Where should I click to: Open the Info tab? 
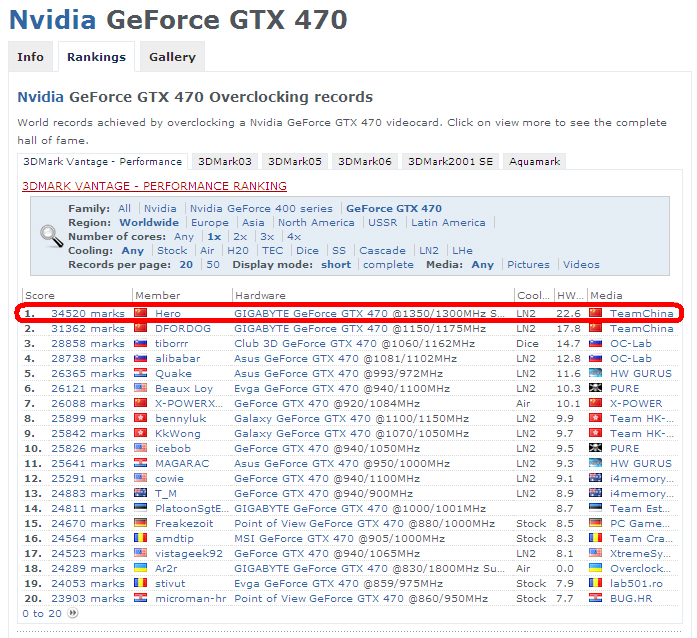tap(30, 57)
